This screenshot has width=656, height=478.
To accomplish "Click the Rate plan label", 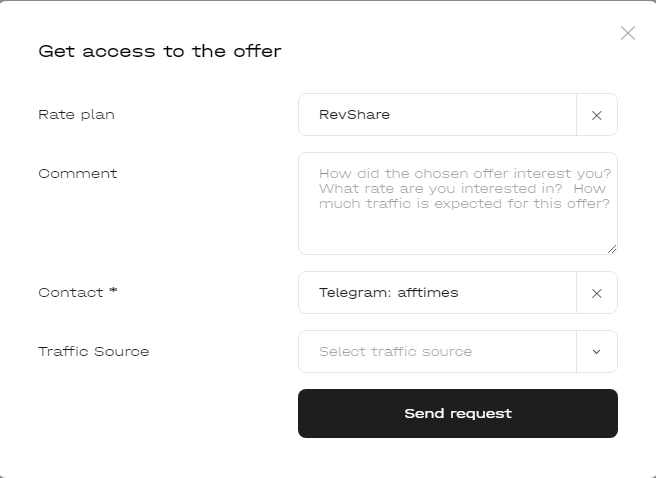I will pos(76,115).
